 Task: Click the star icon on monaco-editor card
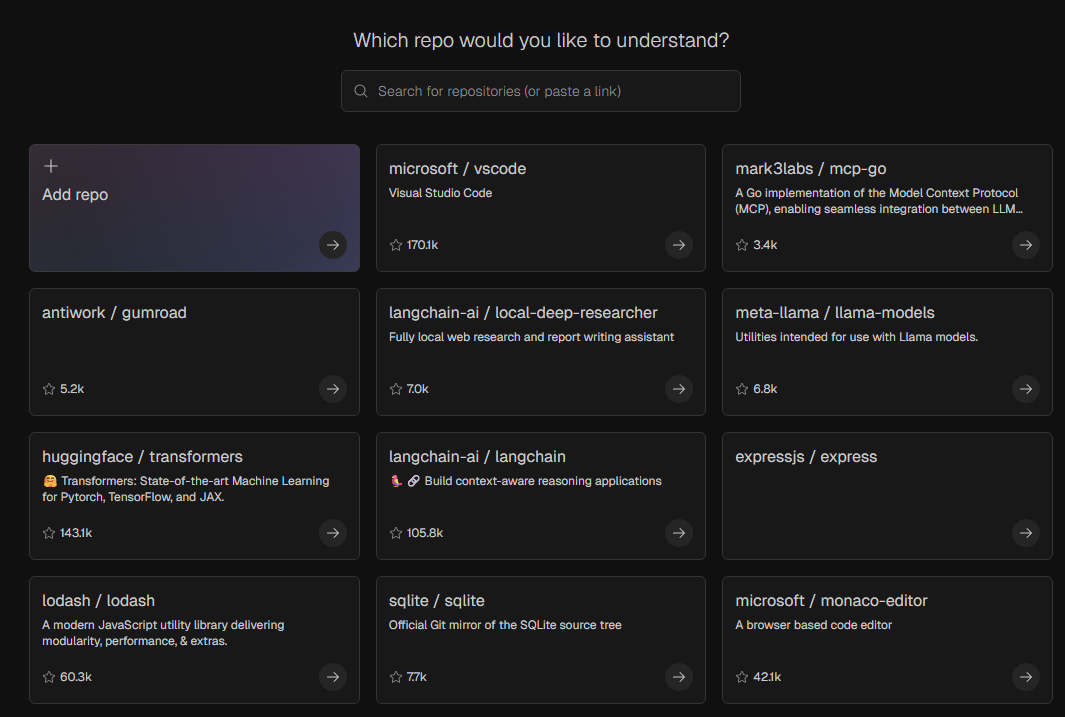[x=742, y=677]
